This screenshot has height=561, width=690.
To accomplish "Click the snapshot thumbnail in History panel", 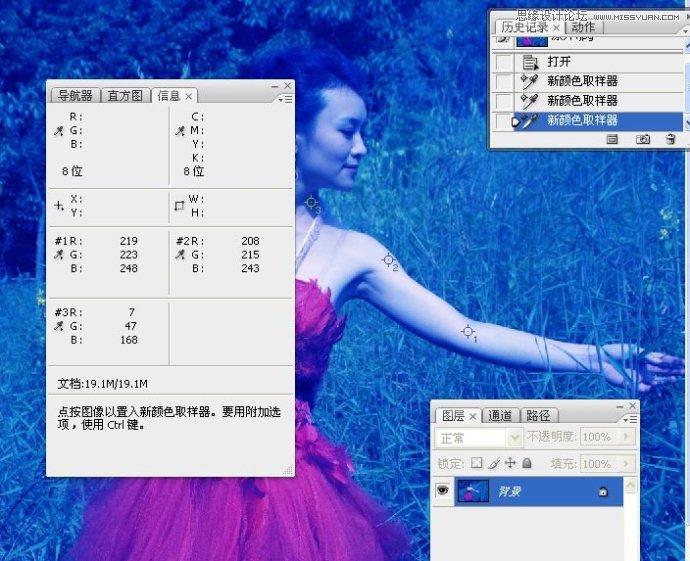I will tap(532, 41).
